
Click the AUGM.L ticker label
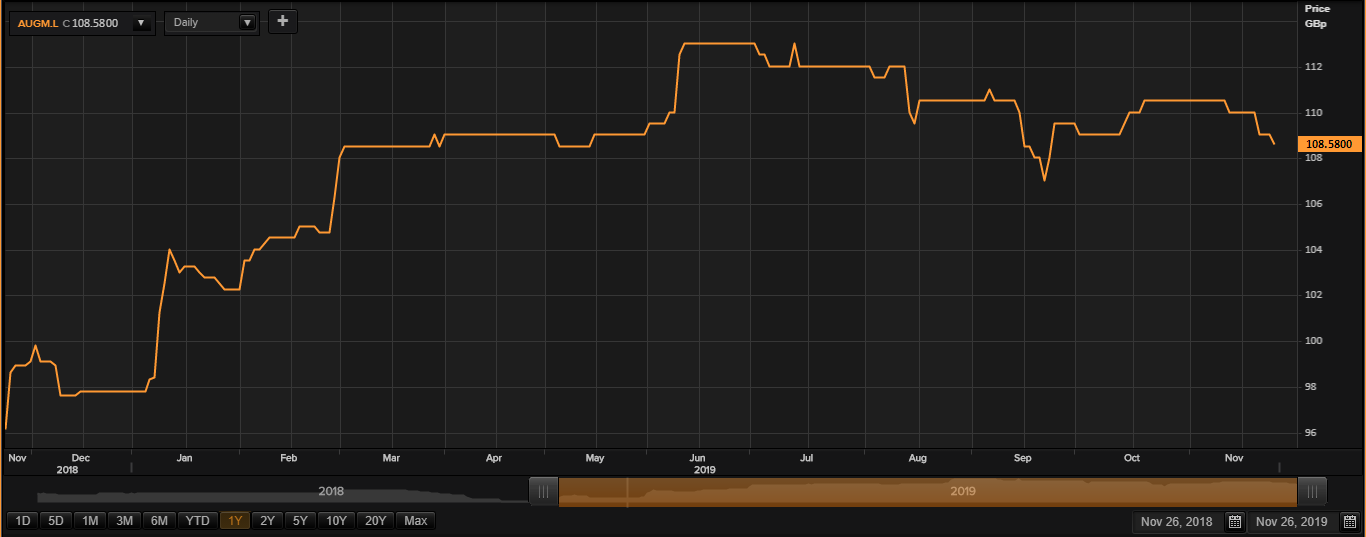click(x=38, y=22)
